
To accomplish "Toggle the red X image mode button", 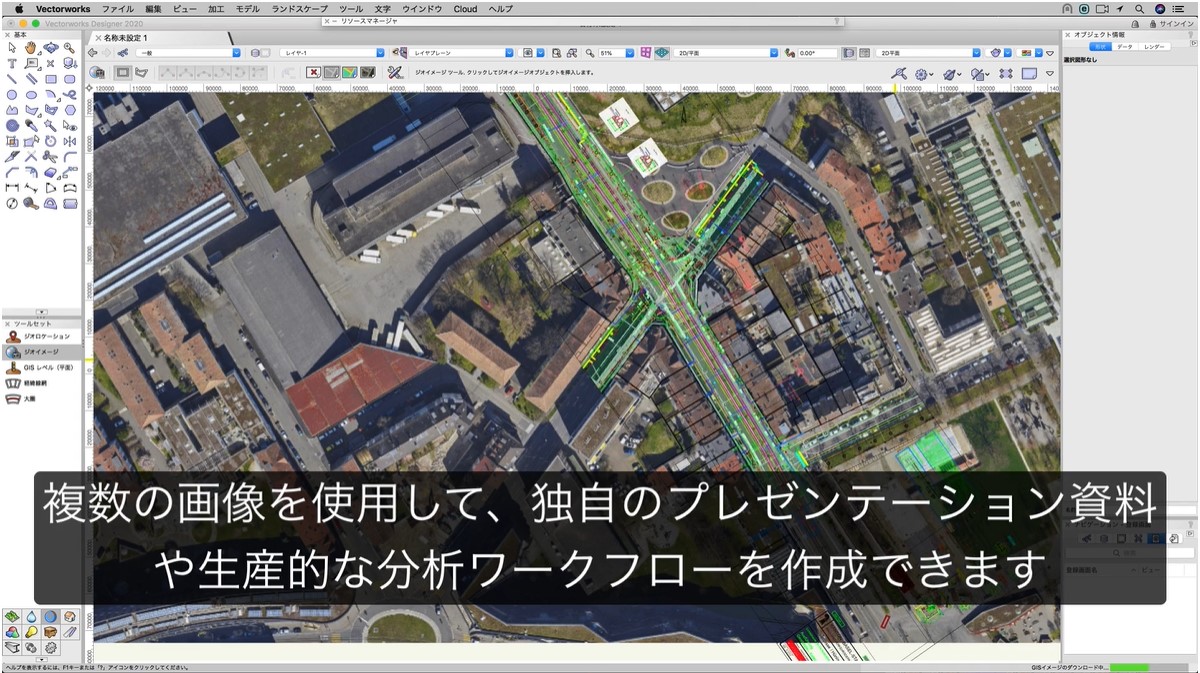I will tap(314, 72).
